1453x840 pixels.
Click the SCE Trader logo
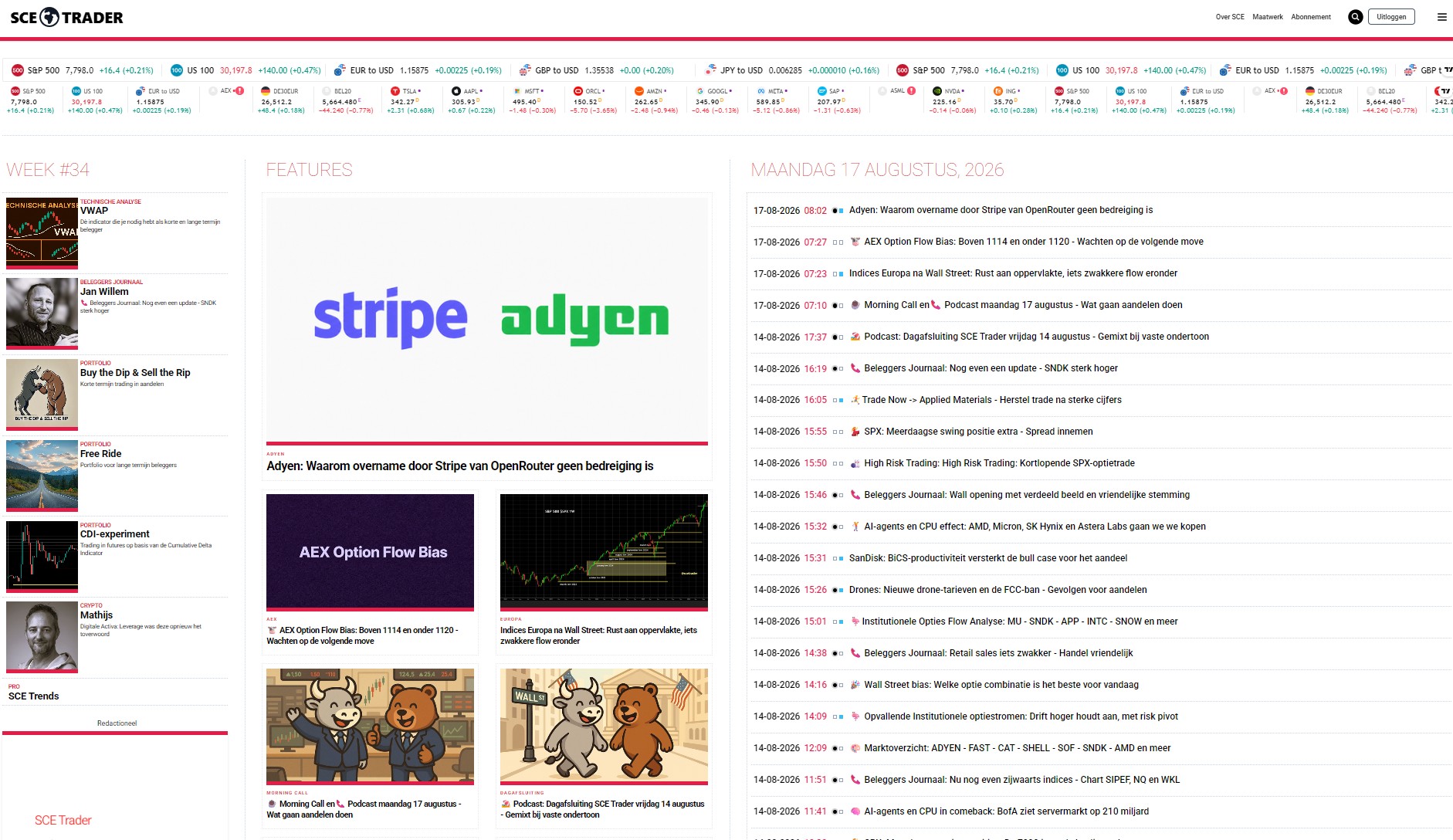(66, 17)
